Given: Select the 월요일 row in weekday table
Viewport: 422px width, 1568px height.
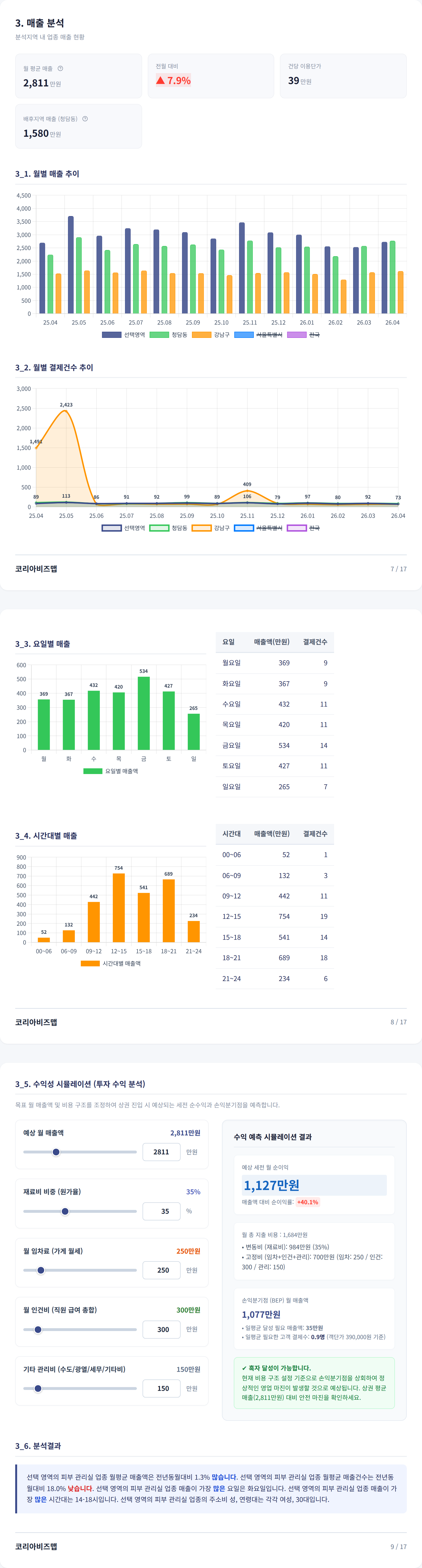Looking at the screenshot, I should (x=275, y=663).
